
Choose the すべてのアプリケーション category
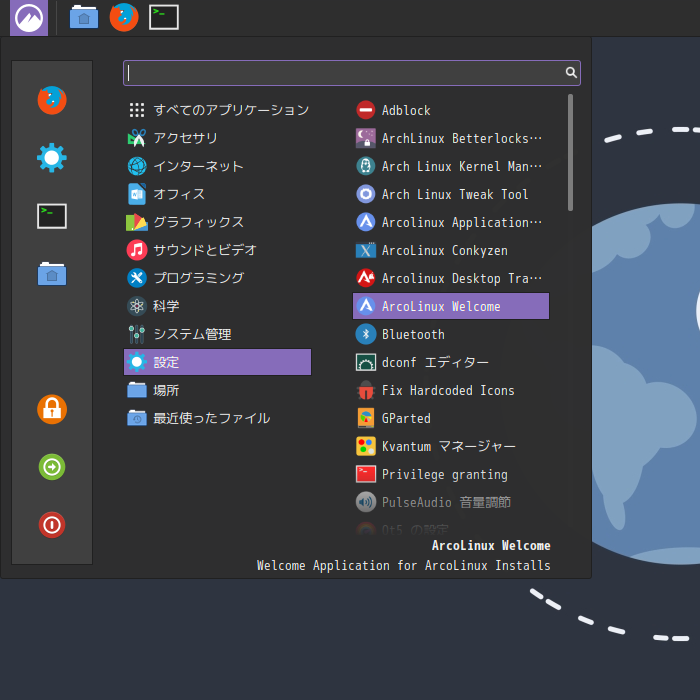230,110
